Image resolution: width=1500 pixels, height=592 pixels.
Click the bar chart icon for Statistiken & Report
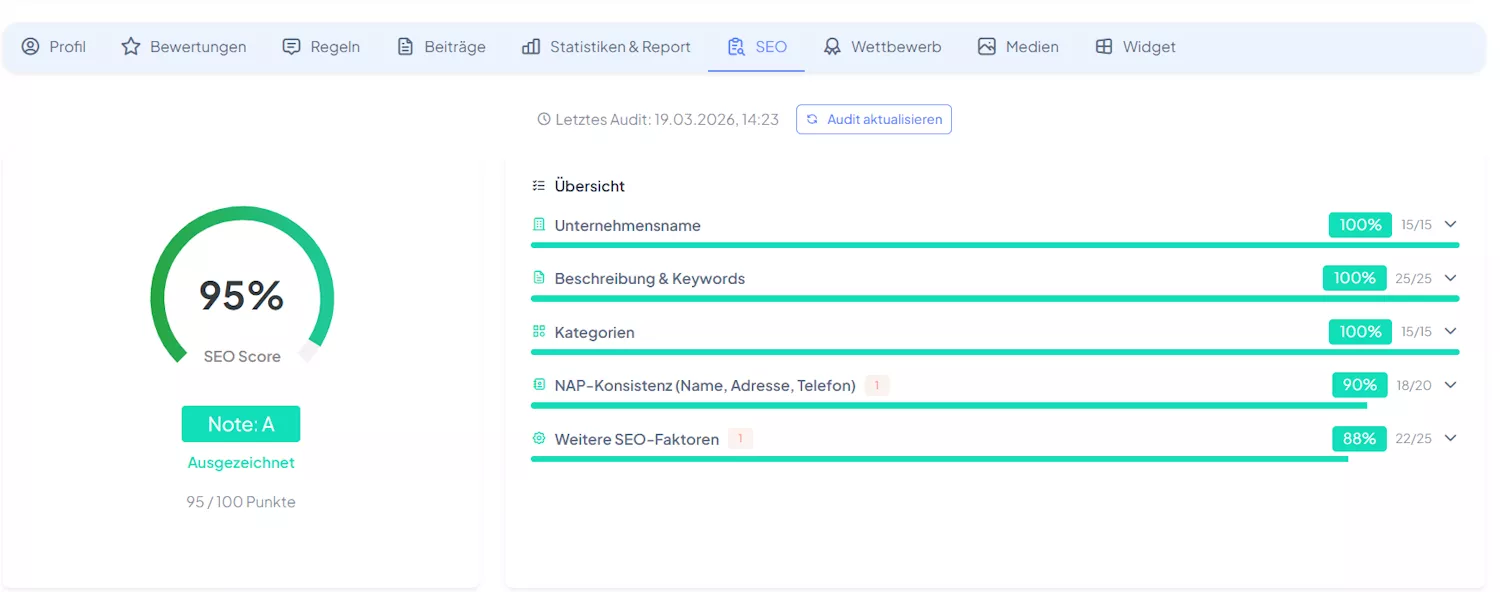point(532,46)
